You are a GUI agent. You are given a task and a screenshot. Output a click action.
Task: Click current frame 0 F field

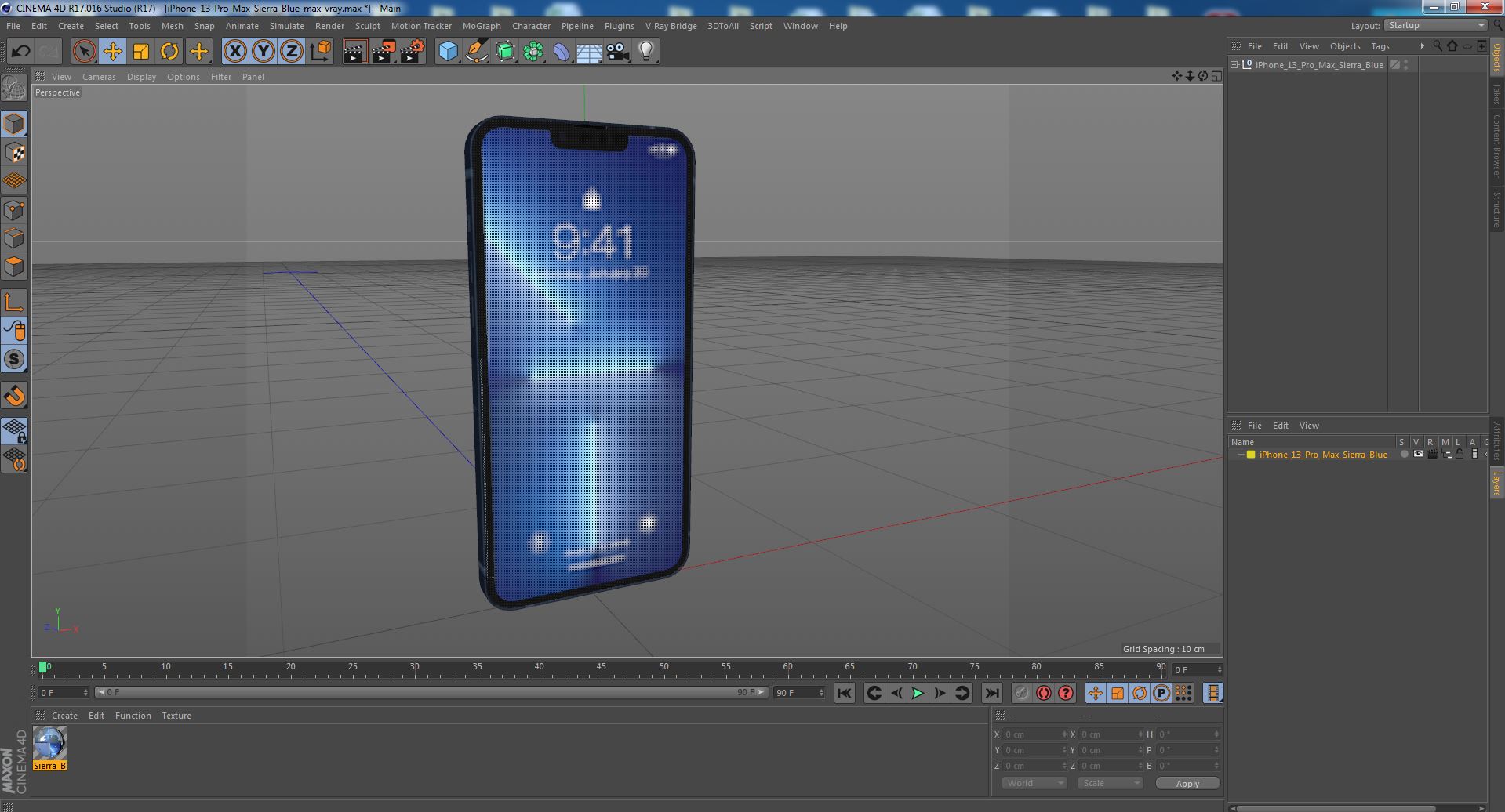point(64,693)
